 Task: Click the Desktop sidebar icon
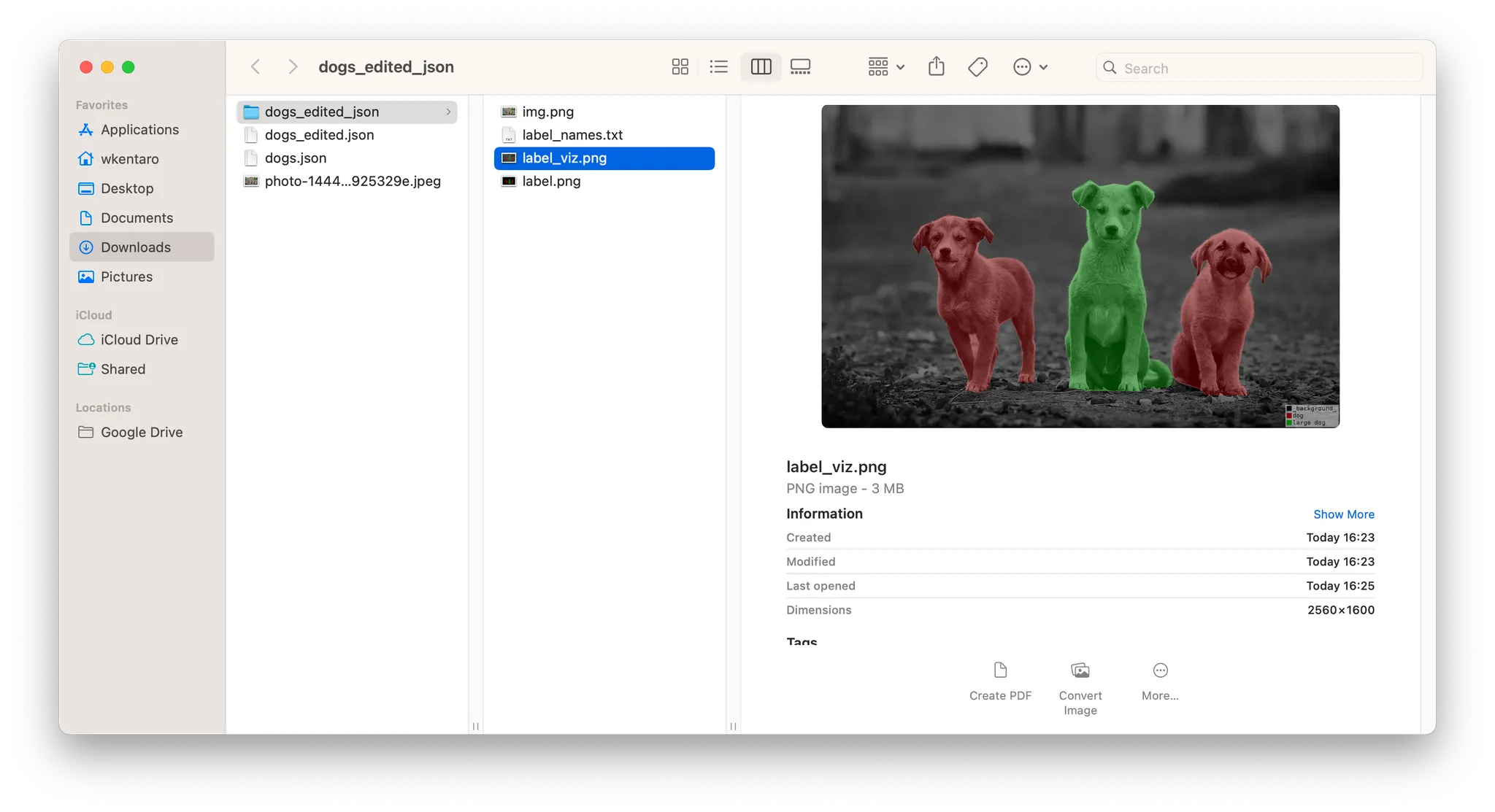pyautogui.click(x=85, y=188)
